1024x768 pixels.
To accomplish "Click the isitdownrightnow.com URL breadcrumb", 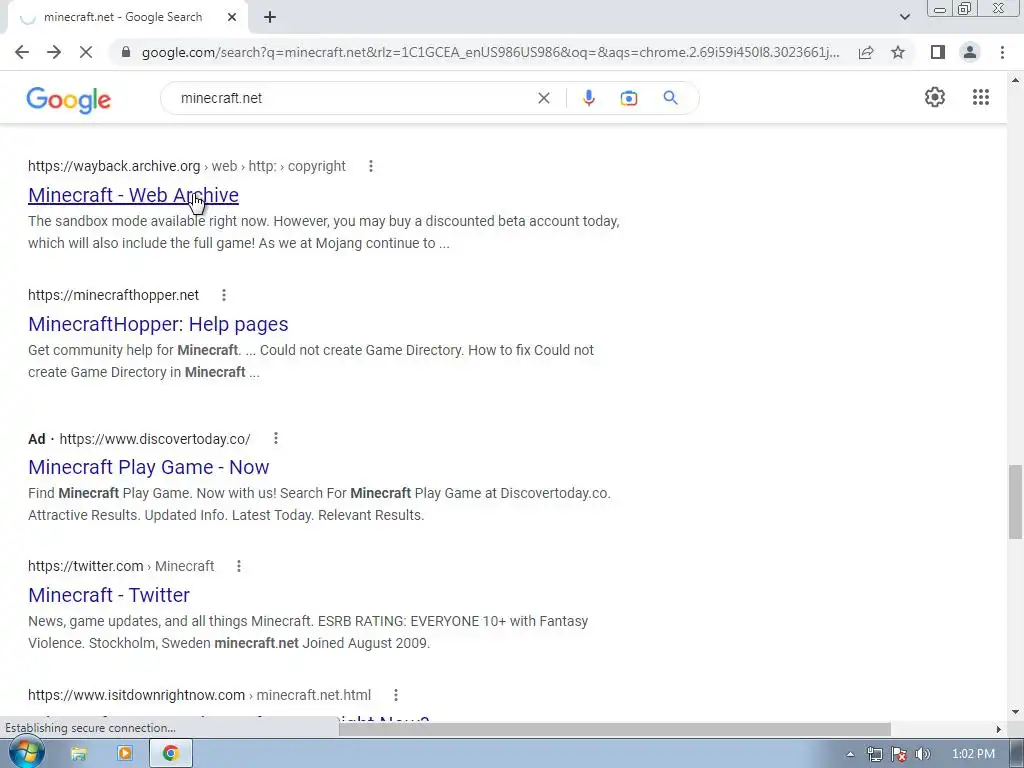I will click(199, 695).
